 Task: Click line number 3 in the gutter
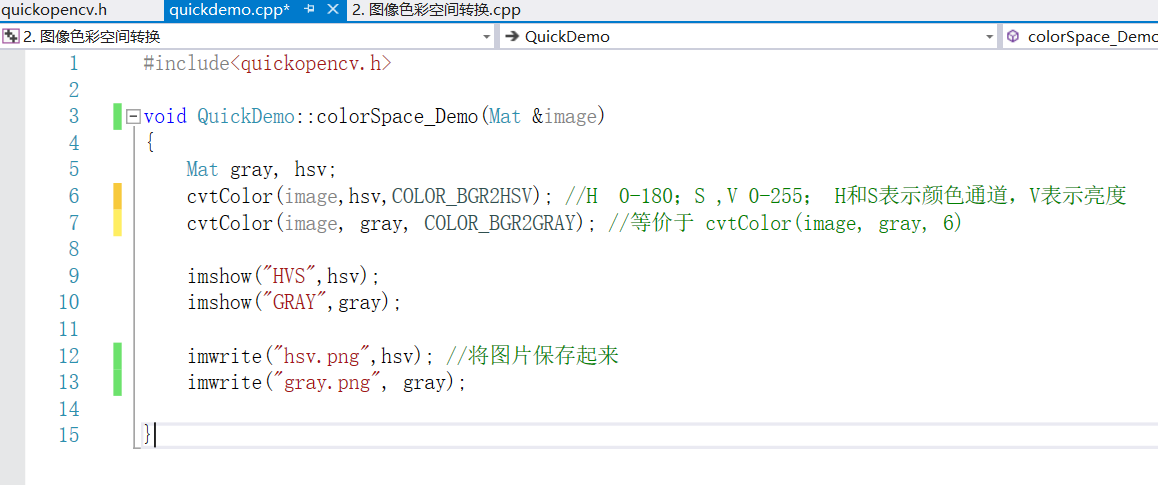[72, 117]
